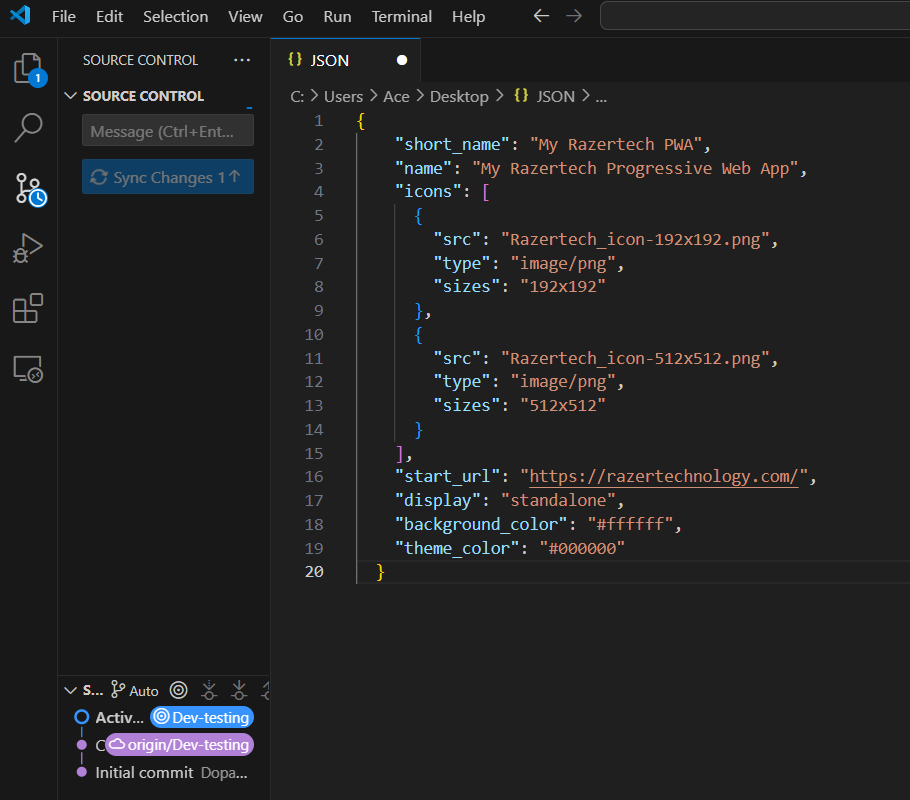Open the Source Control more actions menu
The width and height of the screenshot is (910, 800).
point(242,60)
